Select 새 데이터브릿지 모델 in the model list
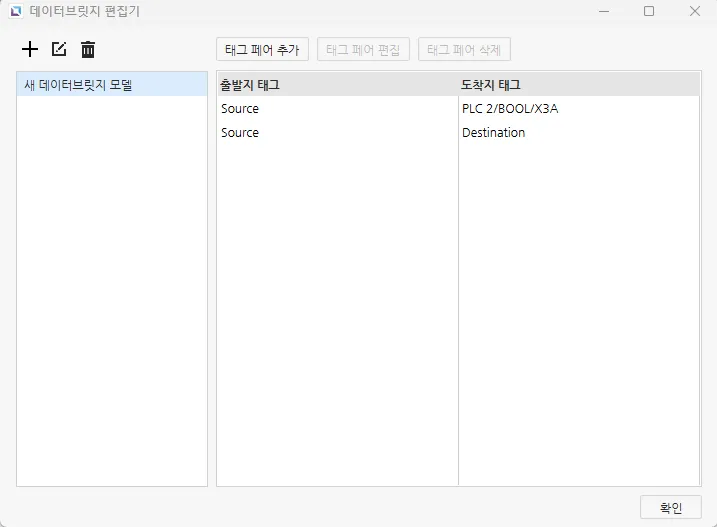This screenshot has height=527, width=717. click(x=78, y=85)
